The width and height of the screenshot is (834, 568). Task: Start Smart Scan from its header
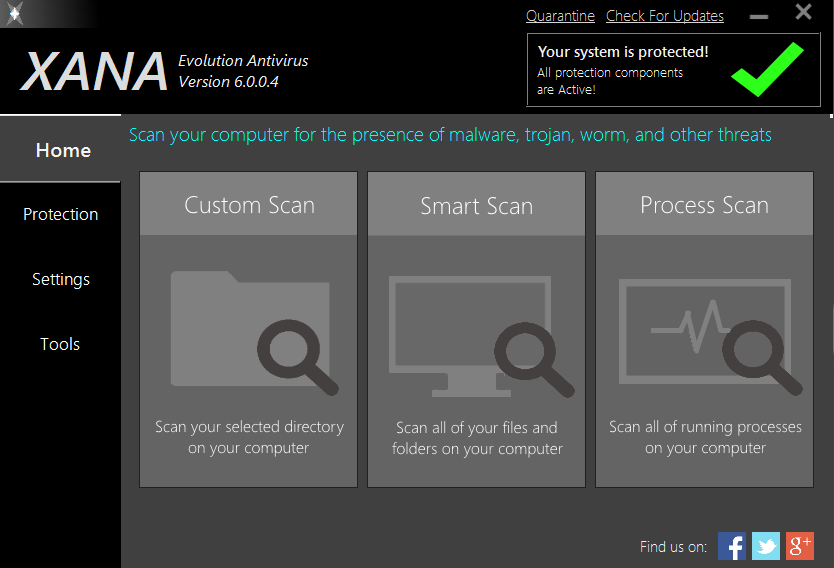point(476,206)
